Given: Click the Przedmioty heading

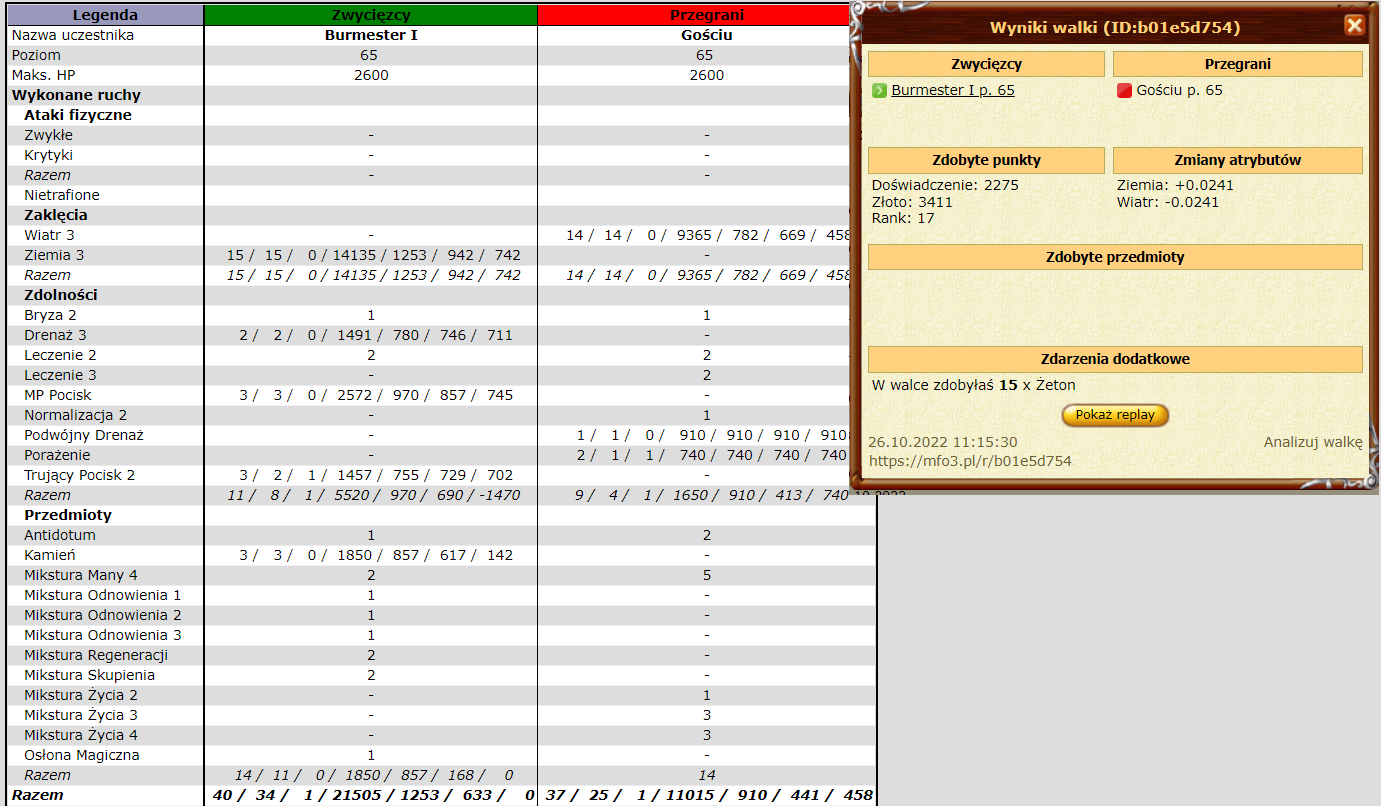Looking at the screenshot, I should pos(68,515).
